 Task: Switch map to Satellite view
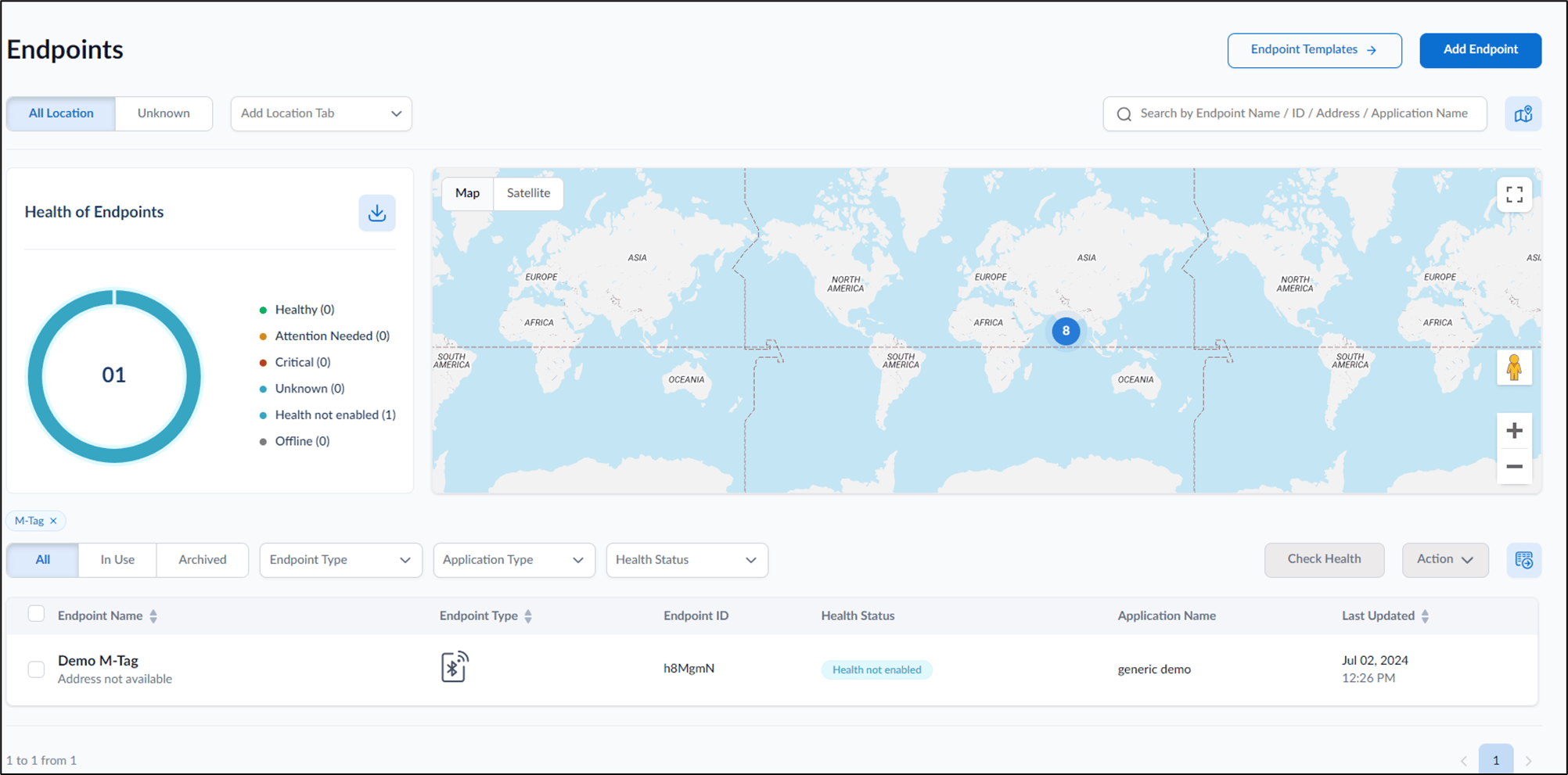528,193
